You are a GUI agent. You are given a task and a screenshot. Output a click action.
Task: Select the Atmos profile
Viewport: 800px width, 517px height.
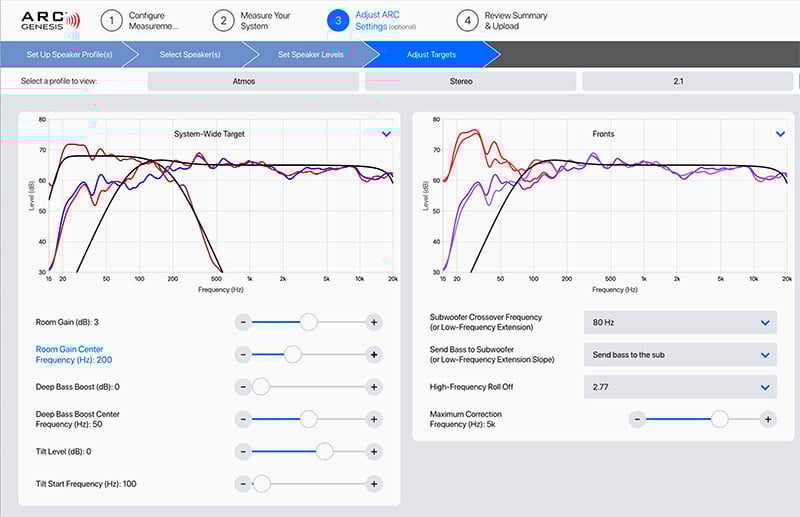coord(255,81)
